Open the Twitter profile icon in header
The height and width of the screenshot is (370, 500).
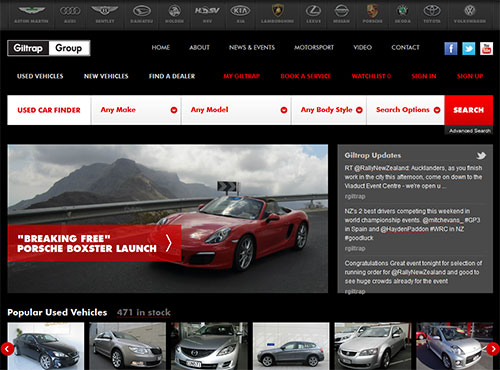(468, 49)
